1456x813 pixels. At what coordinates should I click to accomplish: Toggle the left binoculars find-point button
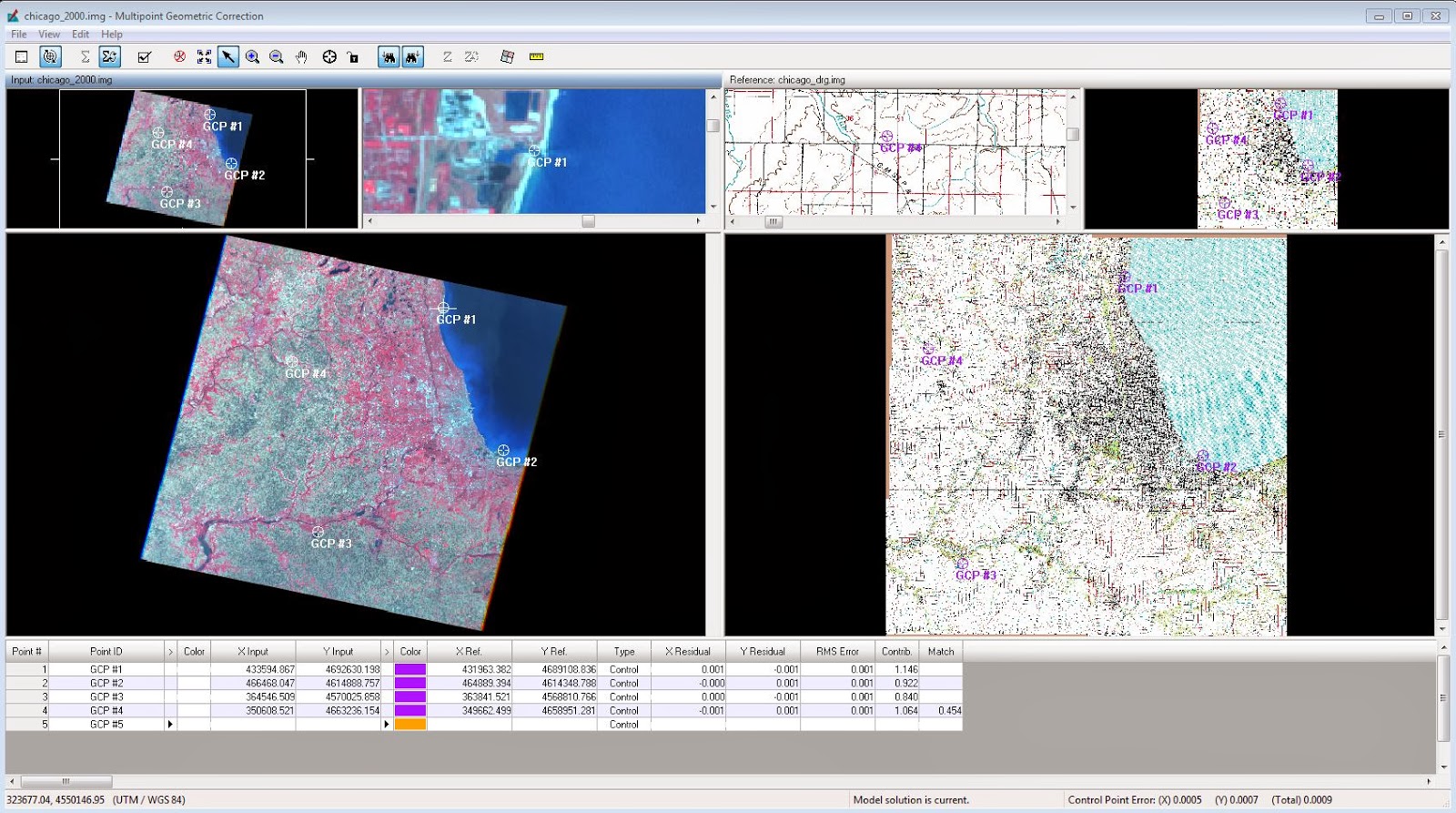tap(389, 56)
